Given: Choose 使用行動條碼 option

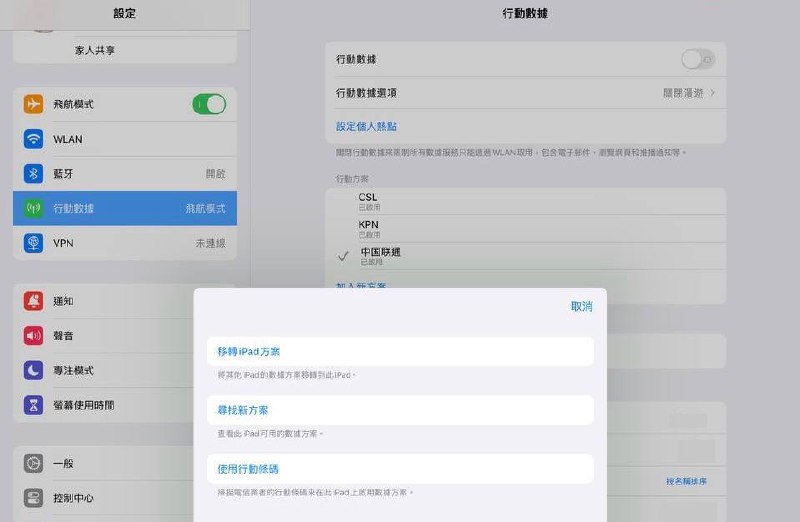Looking at the screenshot, I should tap(401, 469).
